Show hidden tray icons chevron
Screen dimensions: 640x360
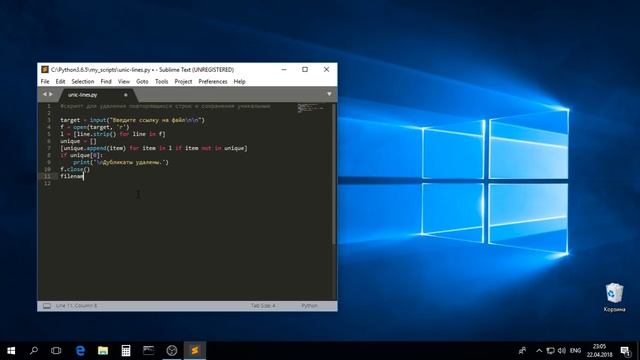(539, 350)
